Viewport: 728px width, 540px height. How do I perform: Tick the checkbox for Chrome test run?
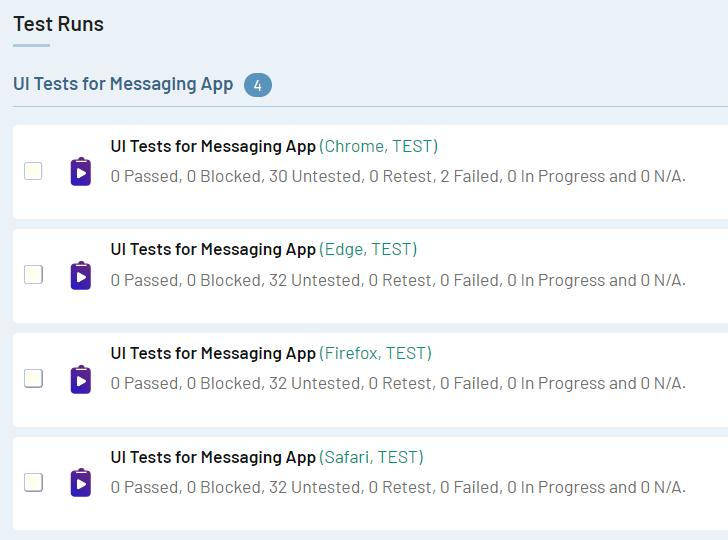point(33,171)
